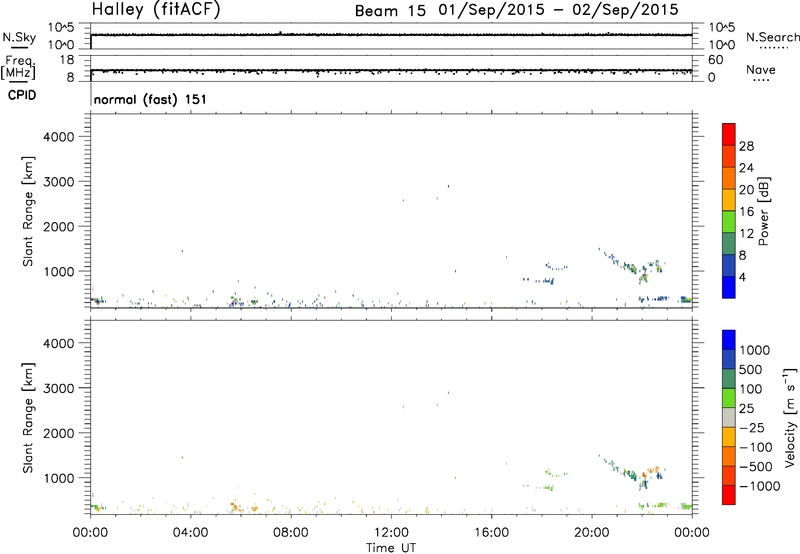Screen dimensions: 800x554
Task: Click the "N.Sky" legend label
Action: 19,37
